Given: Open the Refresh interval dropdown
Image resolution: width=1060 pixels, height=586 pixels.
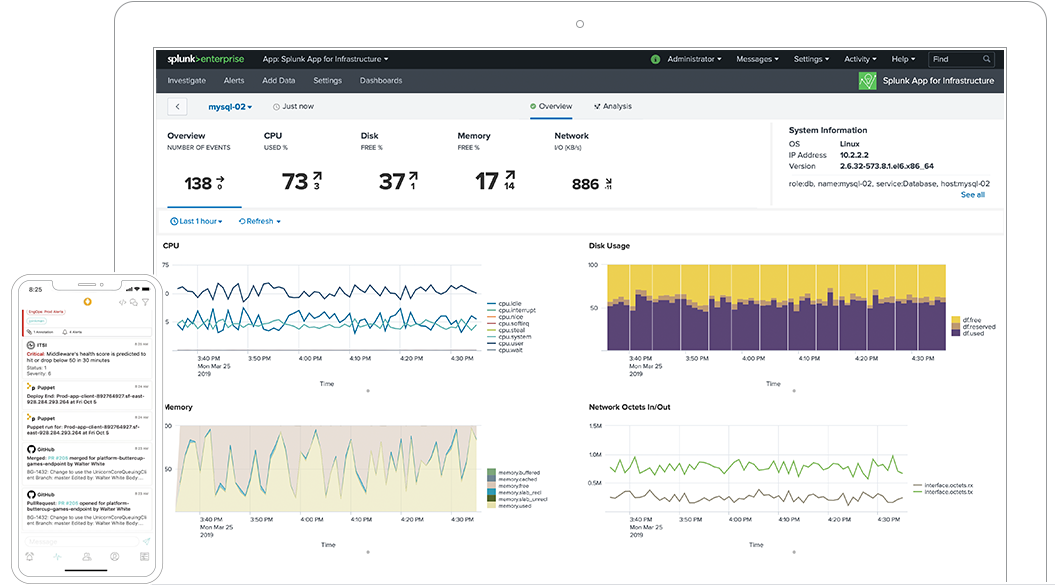Looking at the screenshot, I should [x=260, y=222].
